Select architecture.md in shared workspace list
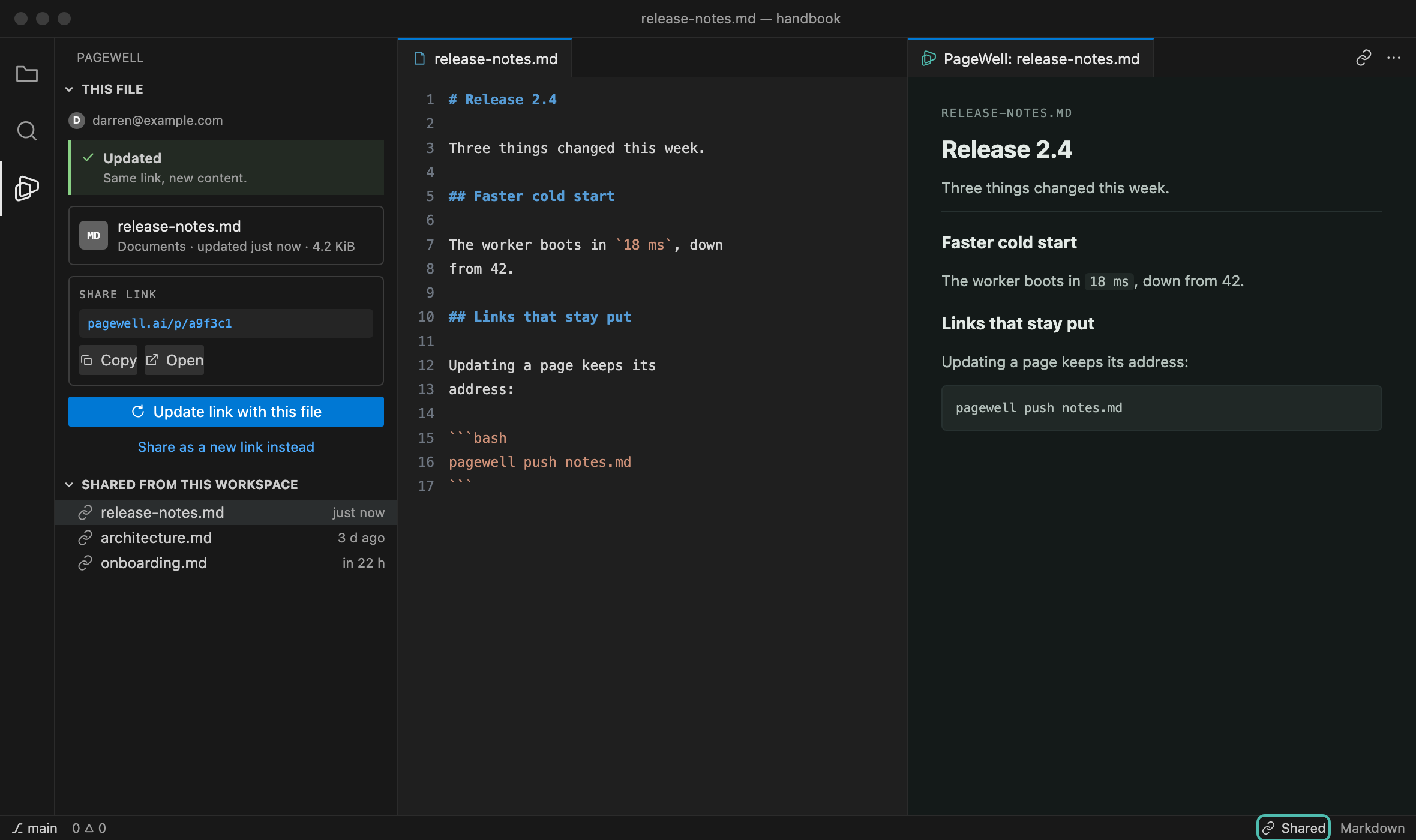The image size is (1416, 840). click(226, 538)
